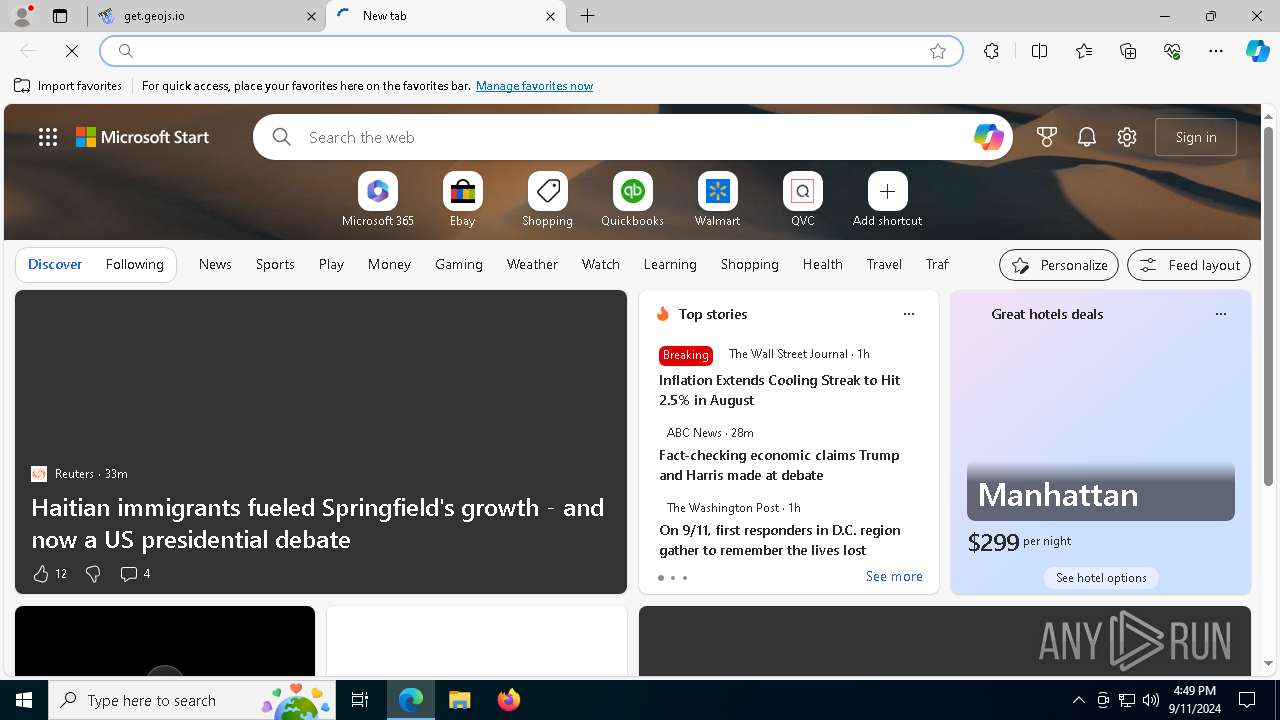The height and width of the screenshot is (720, 1280).
Task: Open the Play category
Action: click(331, 264)
